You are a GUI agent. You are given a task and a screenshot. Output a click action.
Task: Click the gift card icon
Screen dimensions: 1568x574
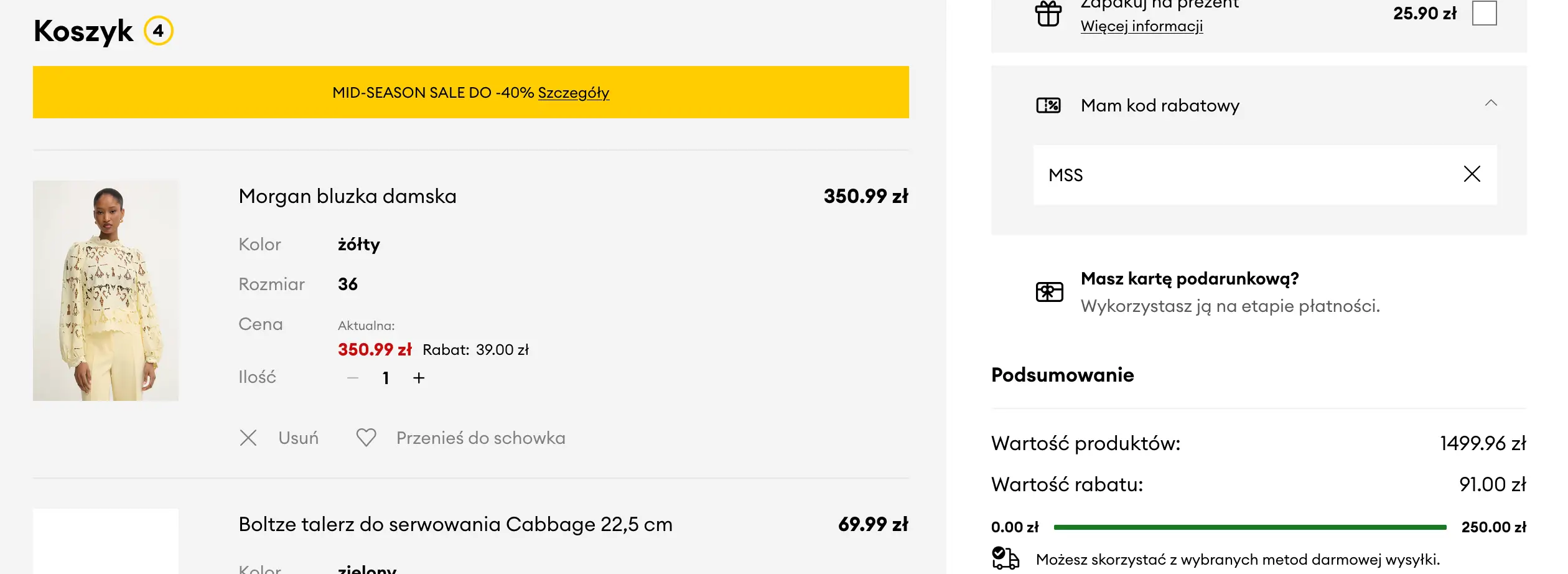click(1049, 291)
